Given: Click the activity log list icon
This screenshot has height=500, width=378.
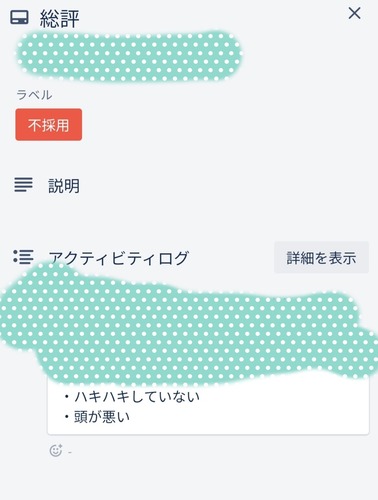Looking at the screenshot, I should [23, 257].
